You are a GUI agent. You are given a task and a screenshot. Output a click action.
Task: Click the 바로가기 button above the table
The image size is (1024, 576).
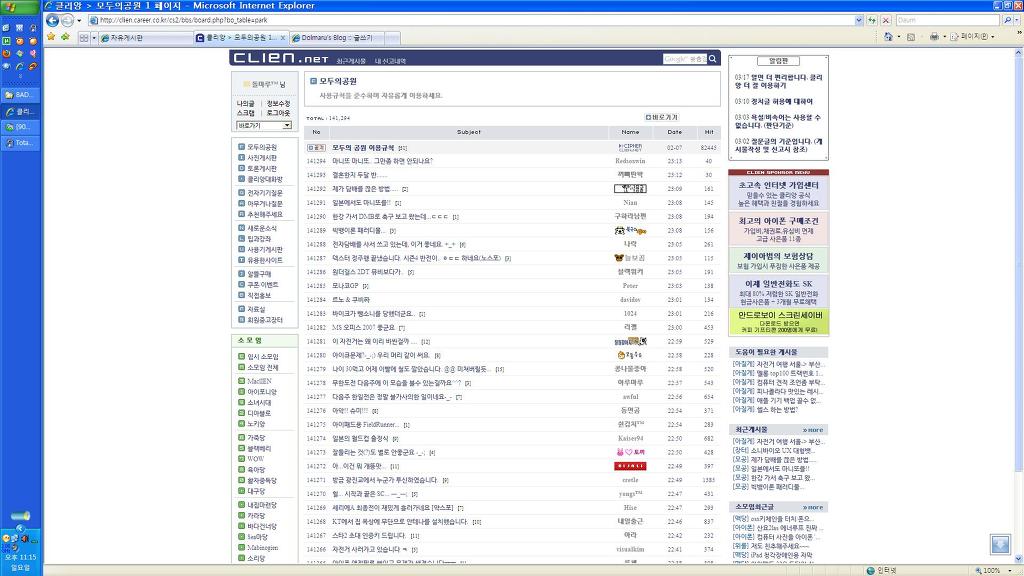(662, 118)
